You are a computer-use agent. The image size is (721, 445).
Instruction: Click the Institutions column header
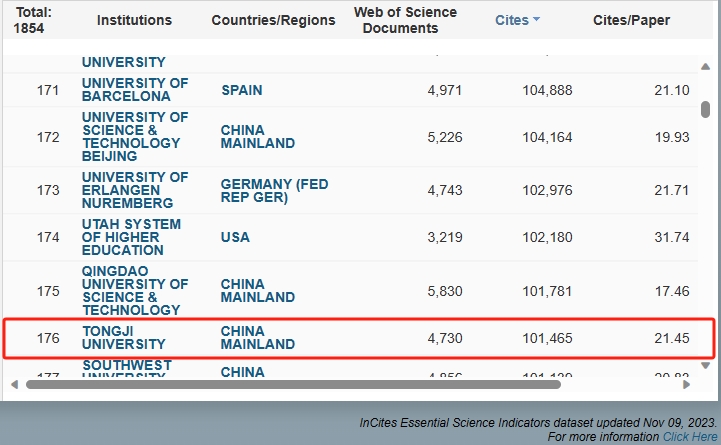(x=134, y=20)
